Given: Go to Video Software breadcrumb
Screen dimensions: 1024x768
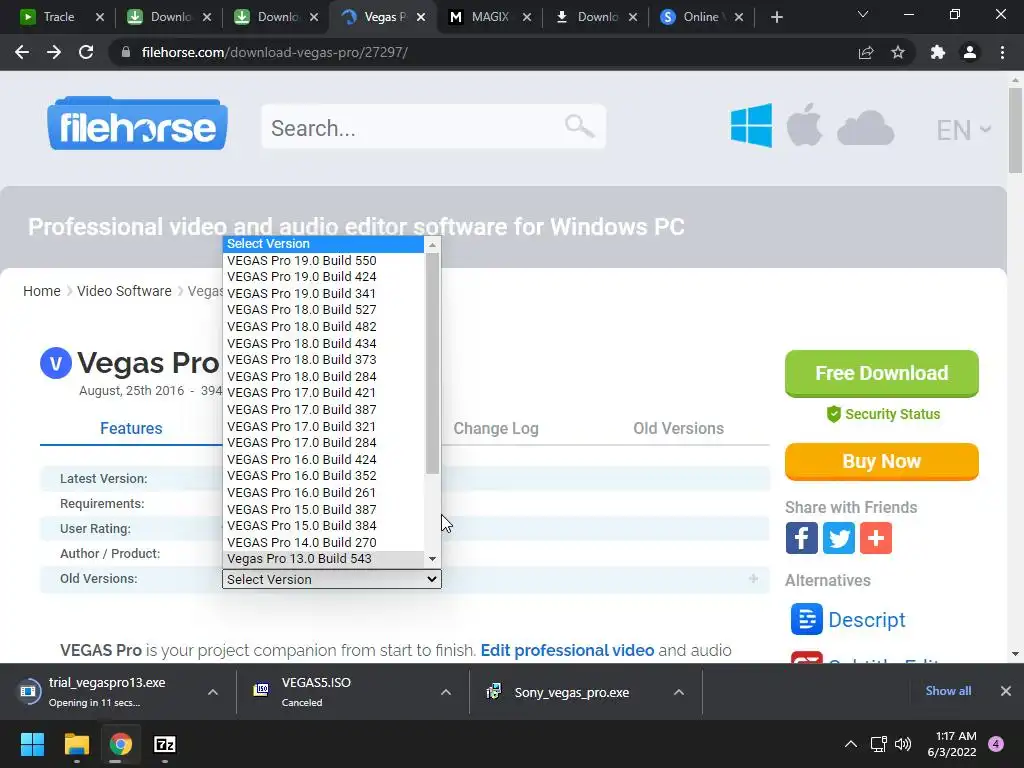Looking at the screenshot, I should (124, 291).
